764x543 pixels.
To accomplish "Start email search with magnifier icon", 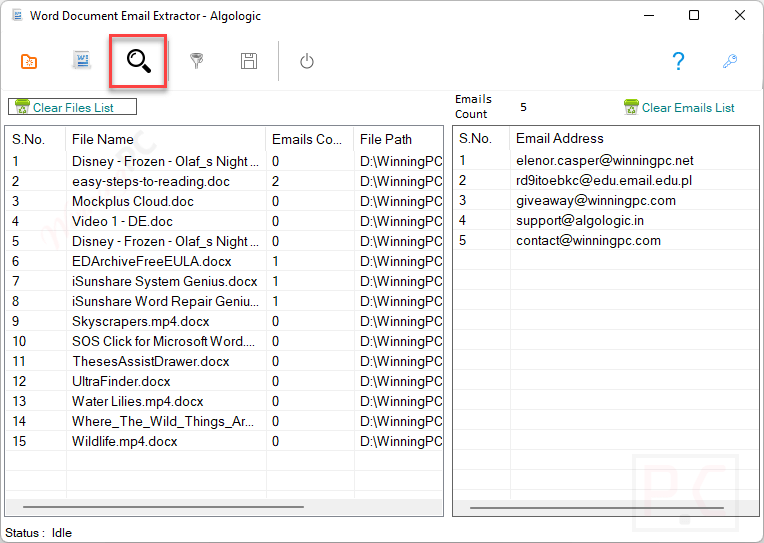I will [138, 61].
